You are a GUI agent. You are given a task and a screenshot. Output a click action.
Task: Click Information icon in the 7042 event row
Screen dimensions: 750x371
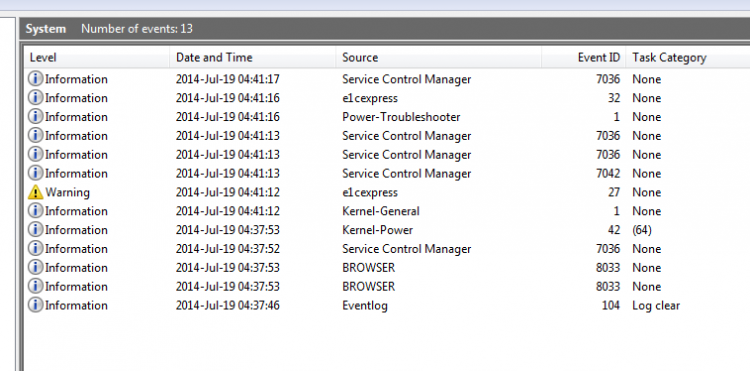coord(35,173)
